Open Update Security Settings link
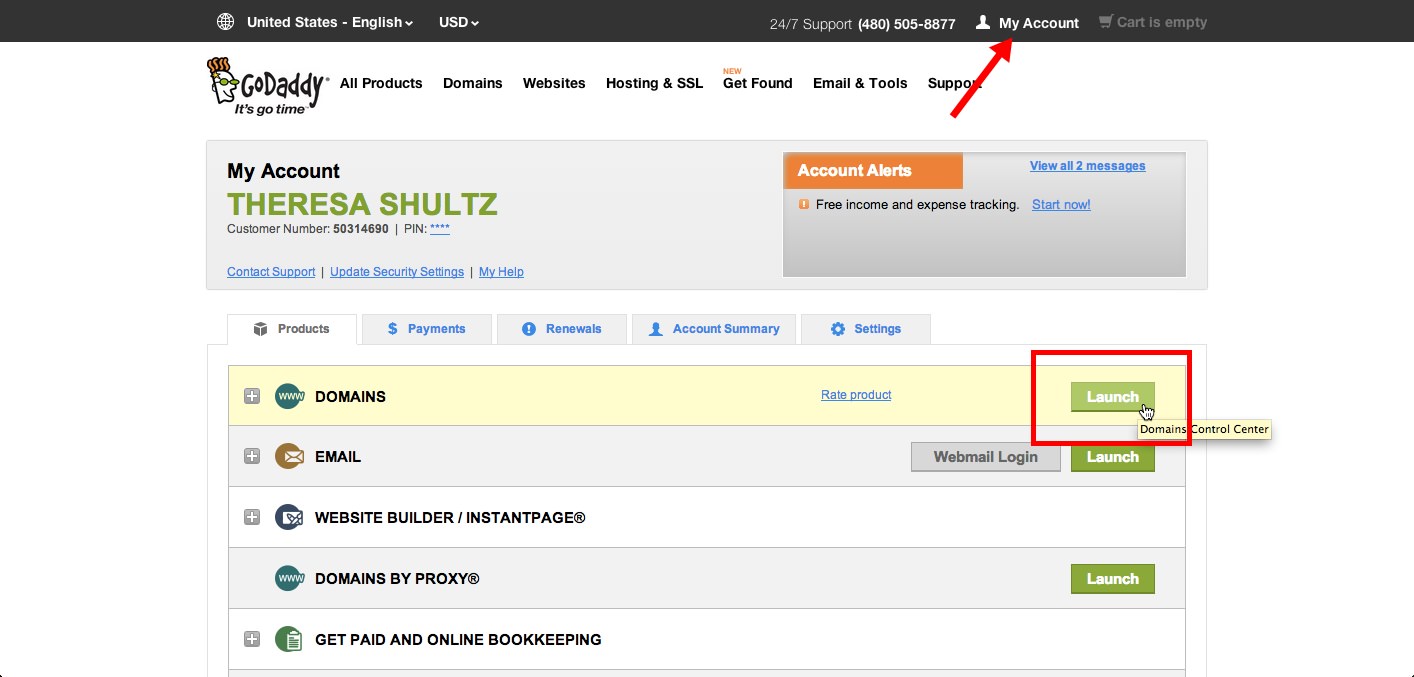This screenshot has height=677, width=1414. (x=397, y=272)
